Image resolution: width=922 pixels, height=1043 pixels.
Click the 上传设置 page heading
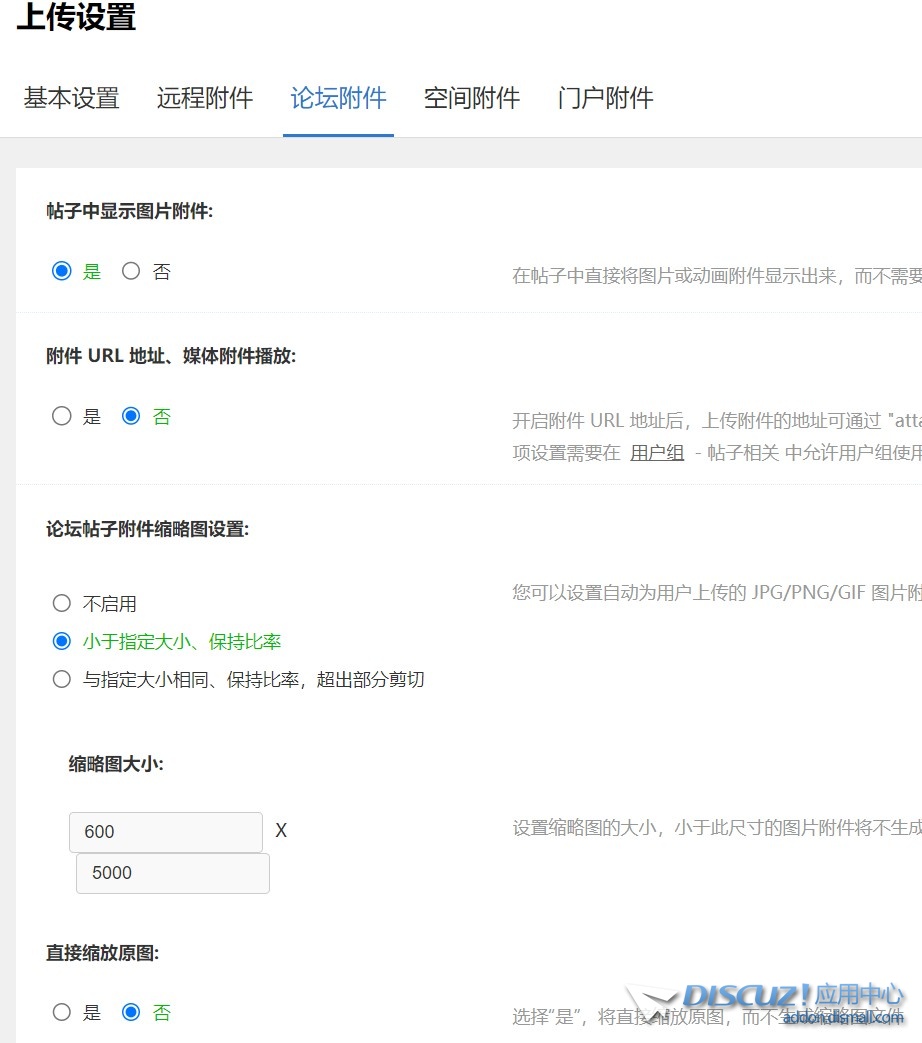76,17
